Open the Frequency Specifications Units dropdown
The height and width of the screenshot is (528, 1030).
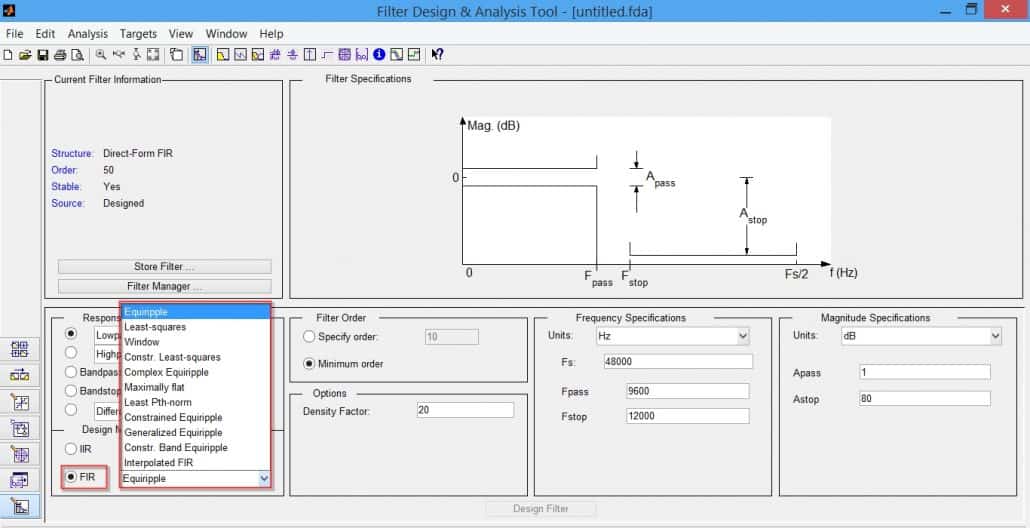[x=743, y=336]
